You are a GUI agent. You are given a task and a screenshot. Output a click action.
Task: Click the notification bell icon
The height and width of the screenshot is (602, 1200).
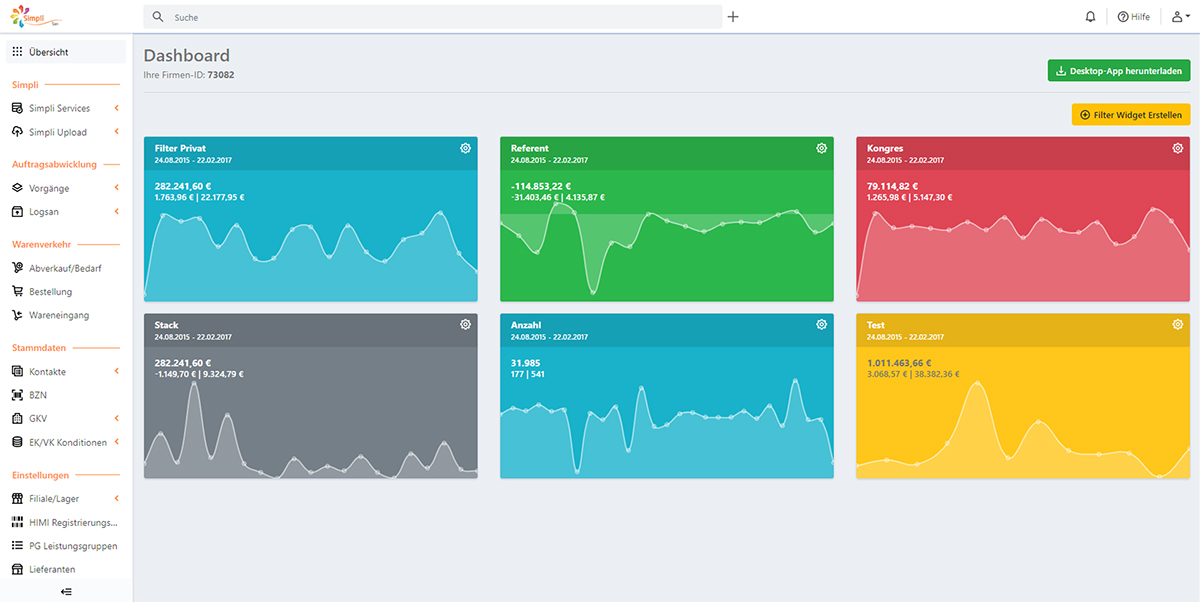[x=1090, y=17]
